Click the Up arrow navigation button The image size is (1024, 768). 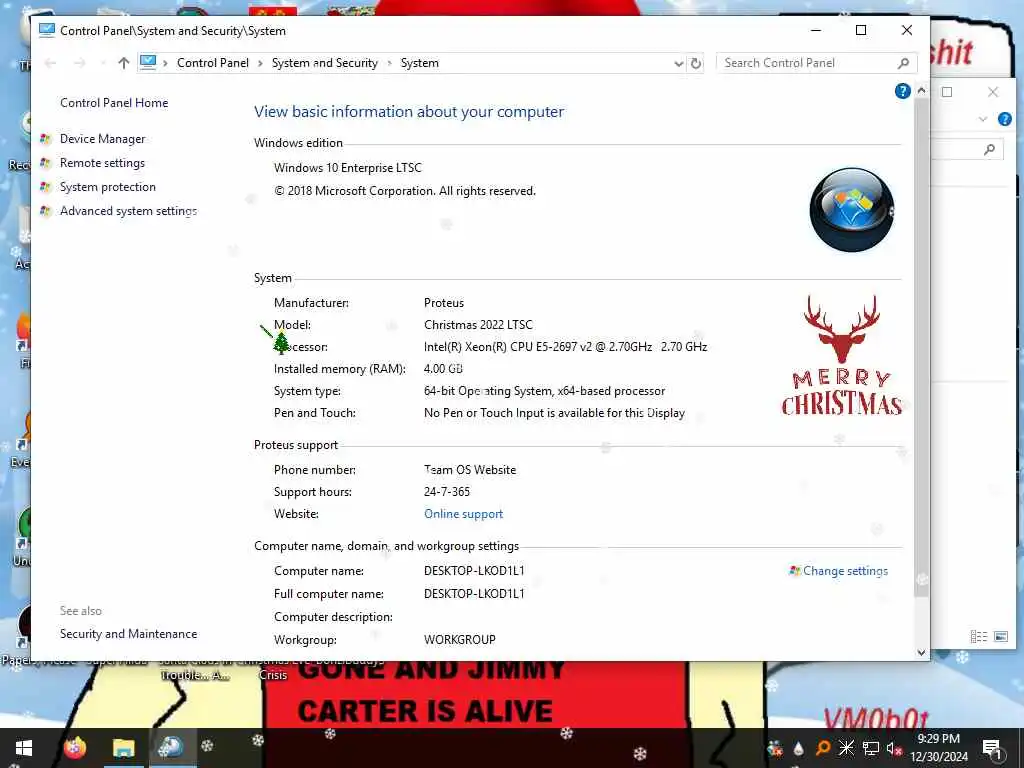point(123,63)
